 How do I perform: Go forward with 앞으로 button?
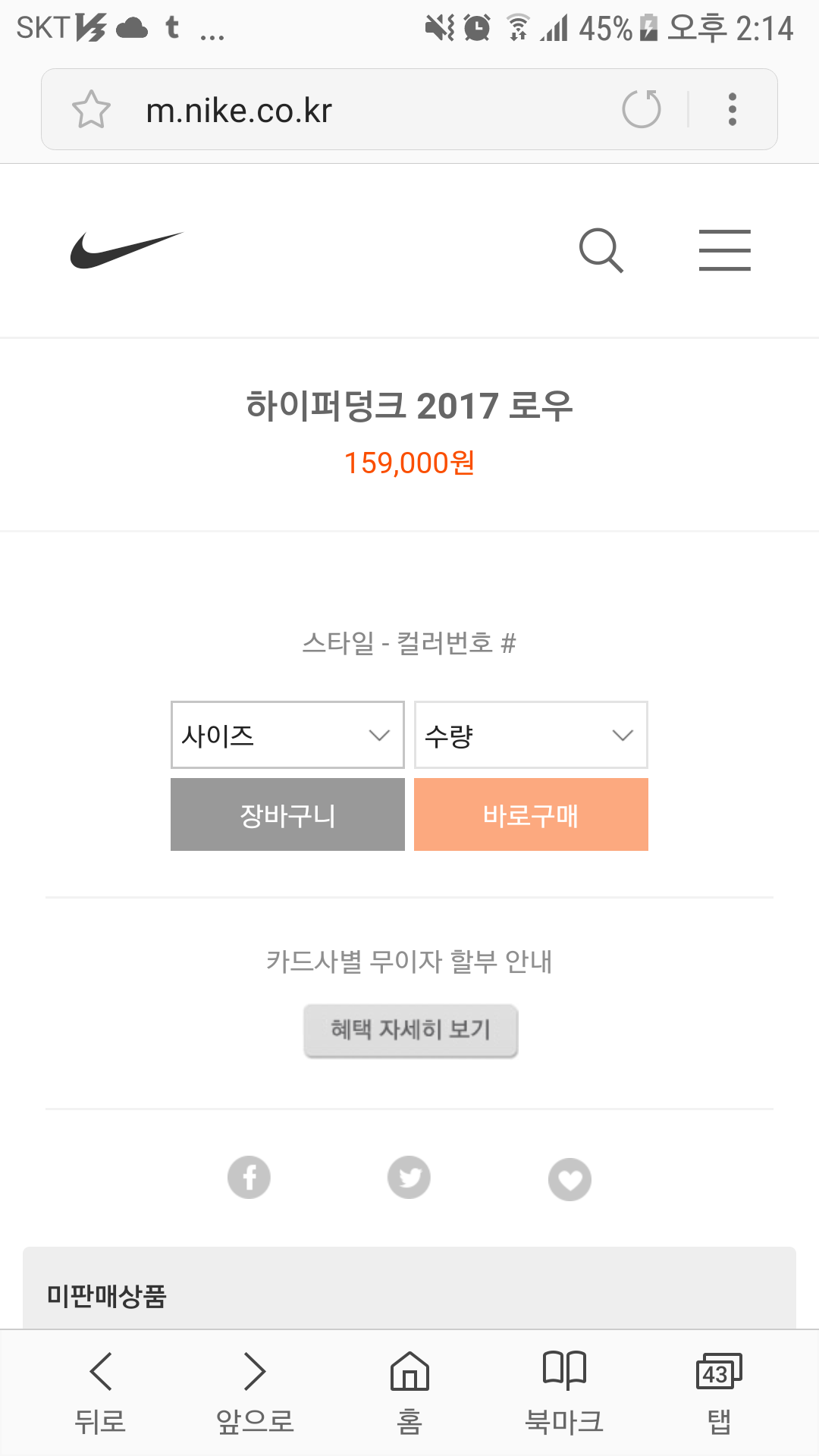click(x=255, y=1392)
